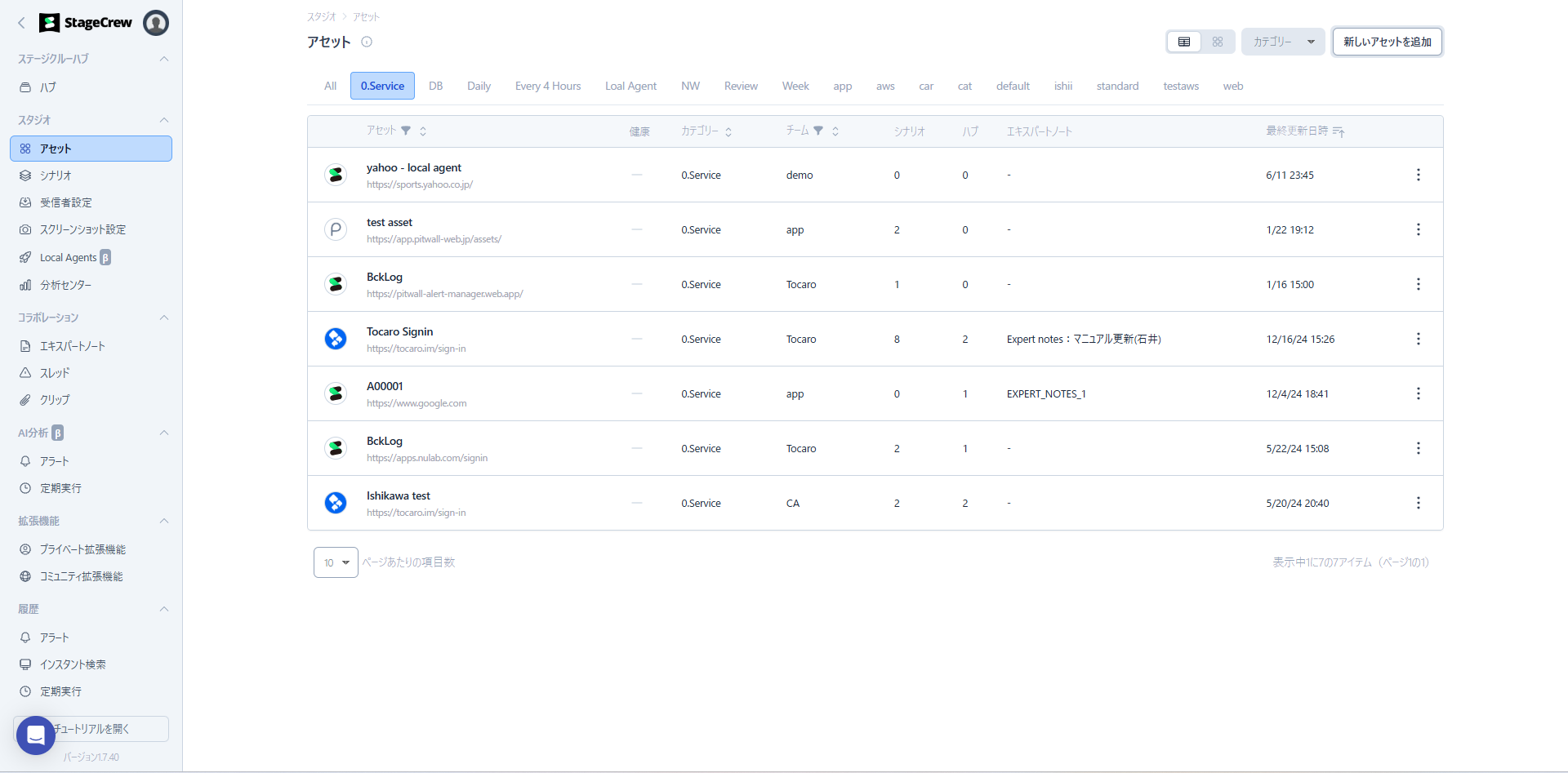Image resolution: width=1568 pixels, height=773 pixels.
Task: Click the user profile avatar icon
Action: 155,23
